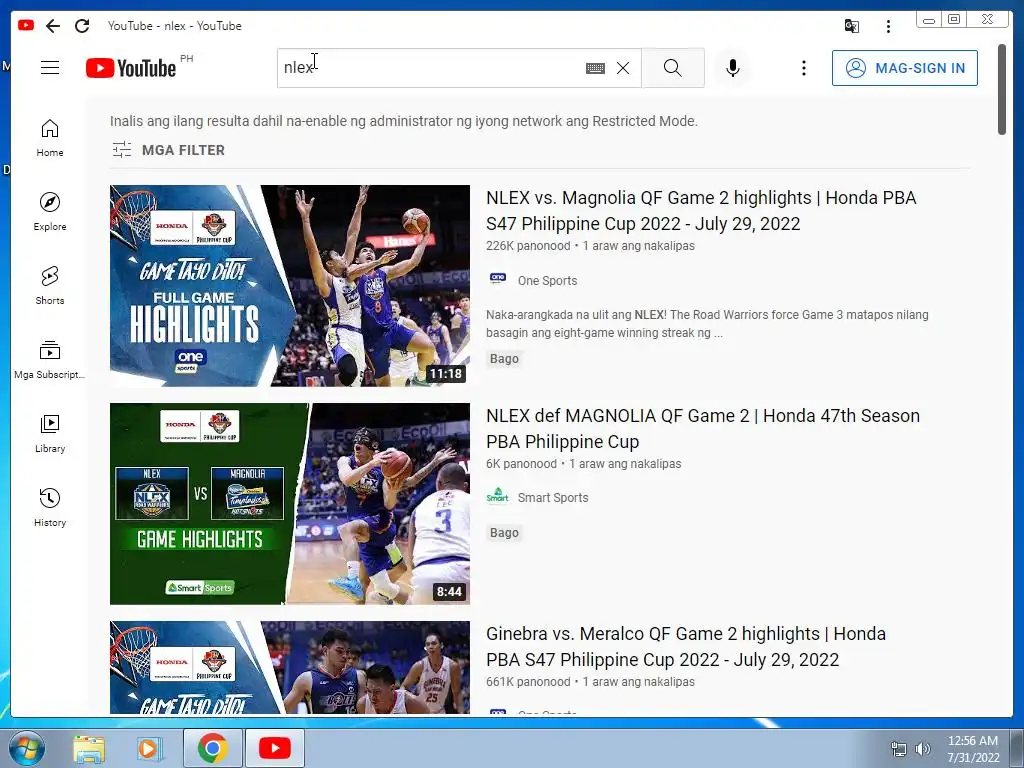
Task: Click the YouTube app taskbar icon
Action: click(275, 748)
